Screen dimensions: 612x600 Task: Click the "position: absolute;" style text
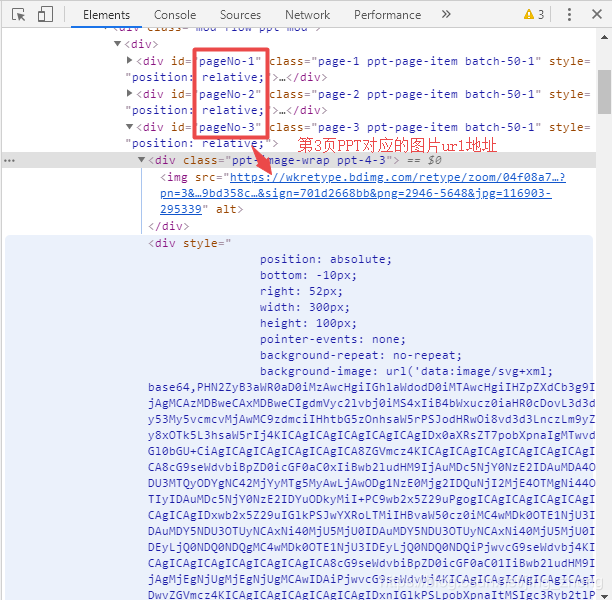pos(326,259)
